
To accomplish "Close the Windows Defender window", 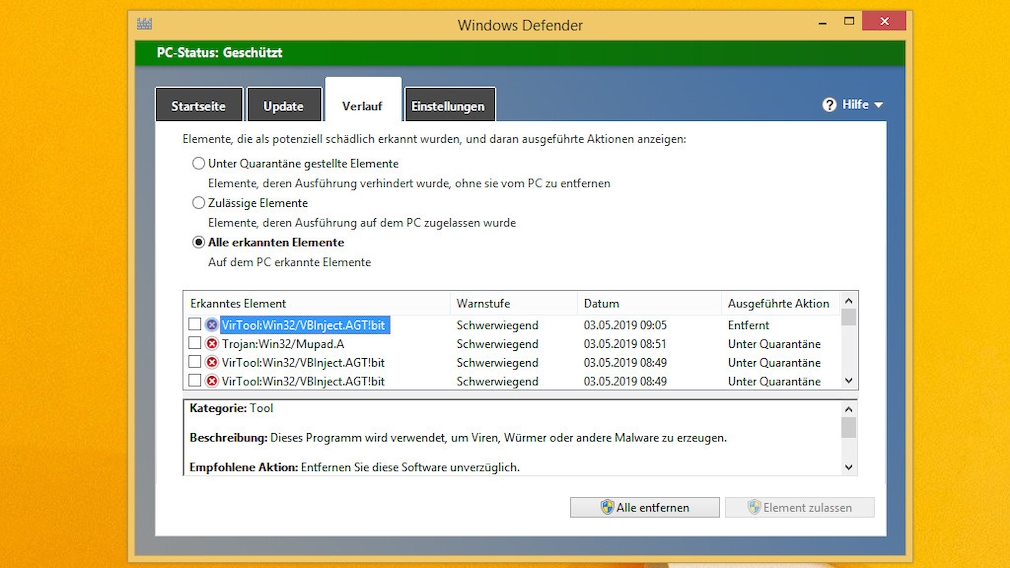I will click(884, 21).
